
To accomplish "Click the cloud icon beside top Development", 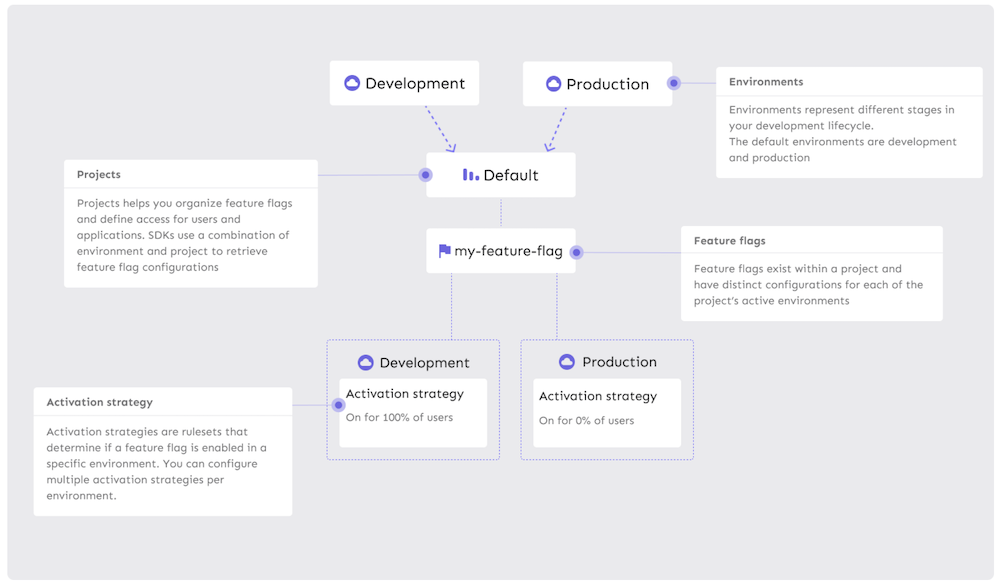I will coord(352,84).
